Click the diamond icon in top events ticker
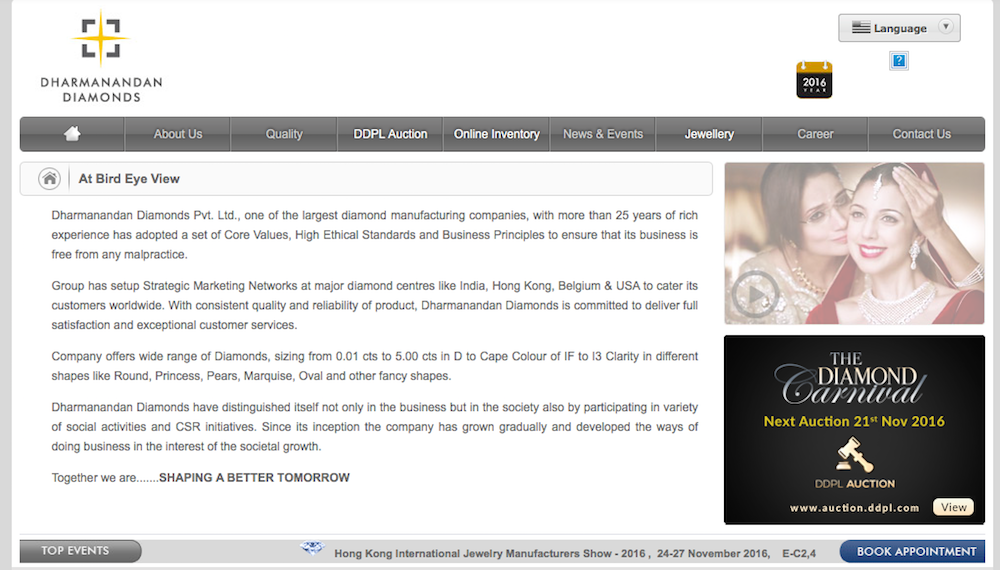1000x570 pixels. coord(312,548)
